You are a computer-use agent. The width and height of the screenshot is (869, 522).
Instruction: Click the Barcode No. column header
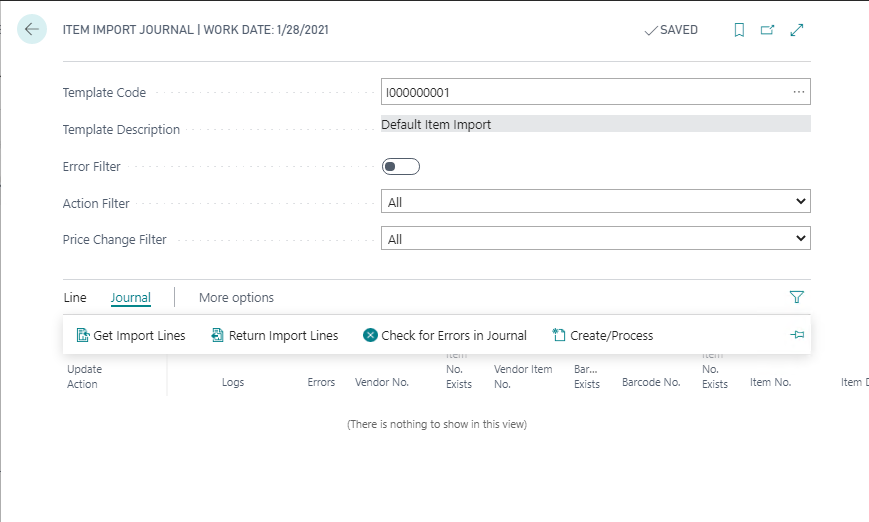point(650,382)
